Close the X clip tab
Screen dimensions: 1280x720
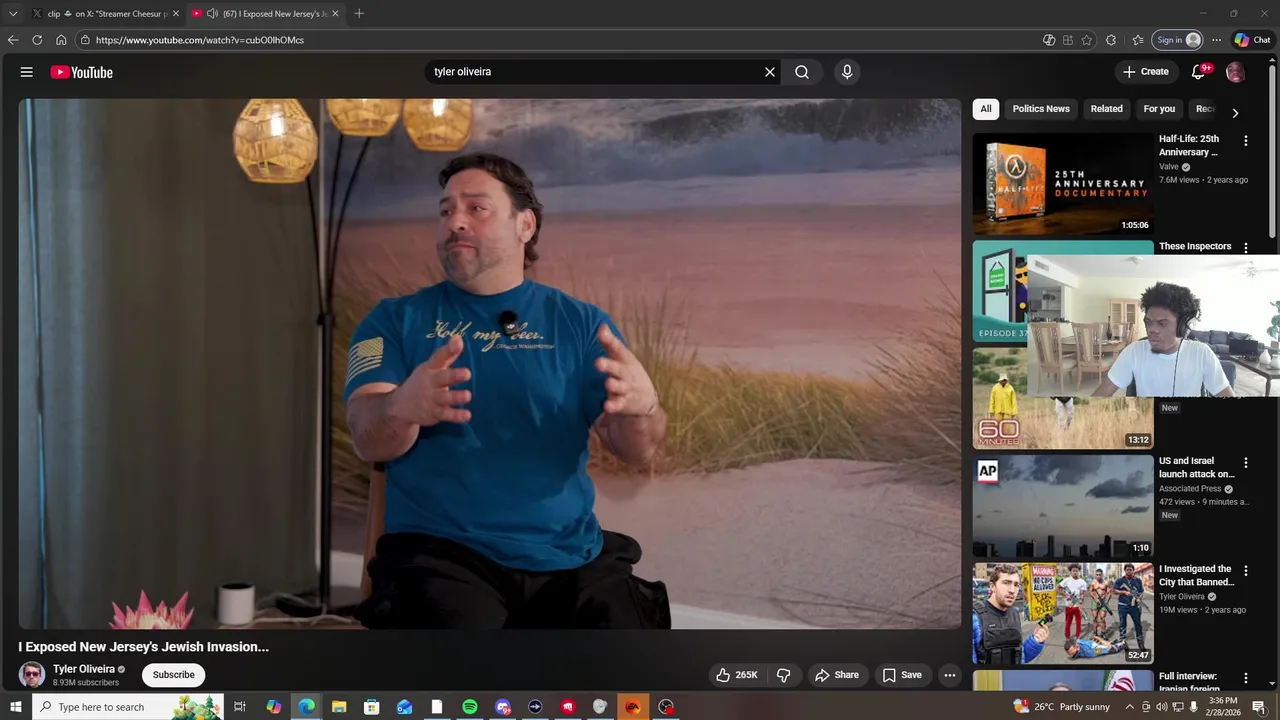coord(176,14)
